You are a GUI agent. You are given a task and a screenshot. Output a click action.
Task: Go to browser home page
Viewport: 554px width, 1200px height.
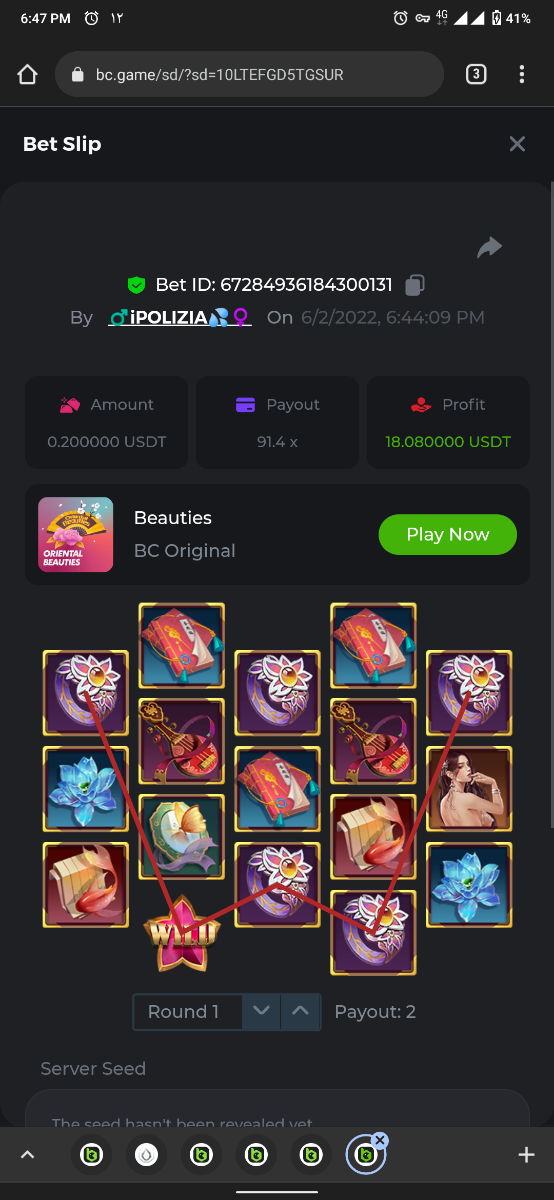tap(27, 74)
